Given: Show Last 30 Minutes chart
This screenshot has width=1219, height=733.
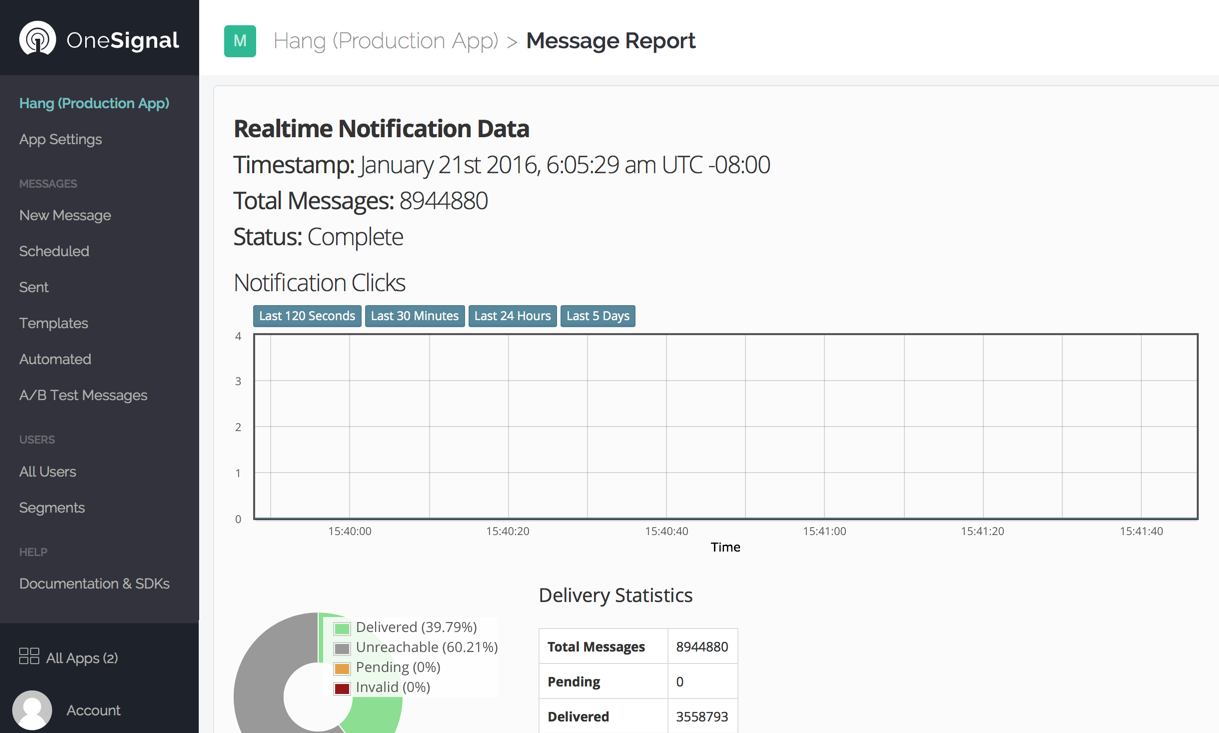Looking at the screenshot, I should point(414,316).
